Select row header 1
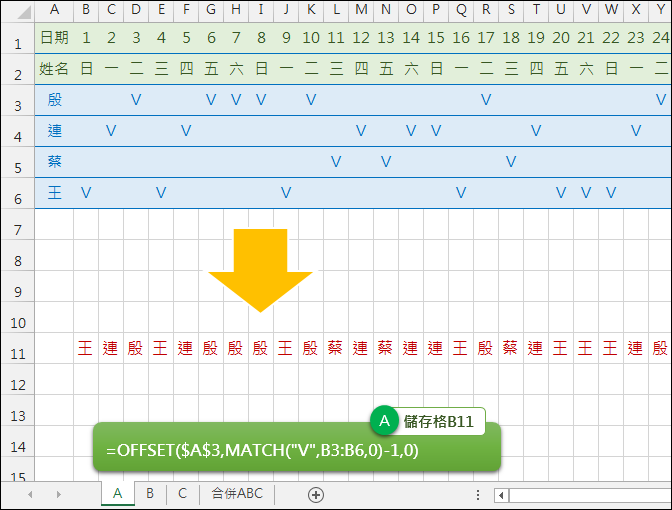This screenshot has height=510, width=672. click(x=18, y=38)
